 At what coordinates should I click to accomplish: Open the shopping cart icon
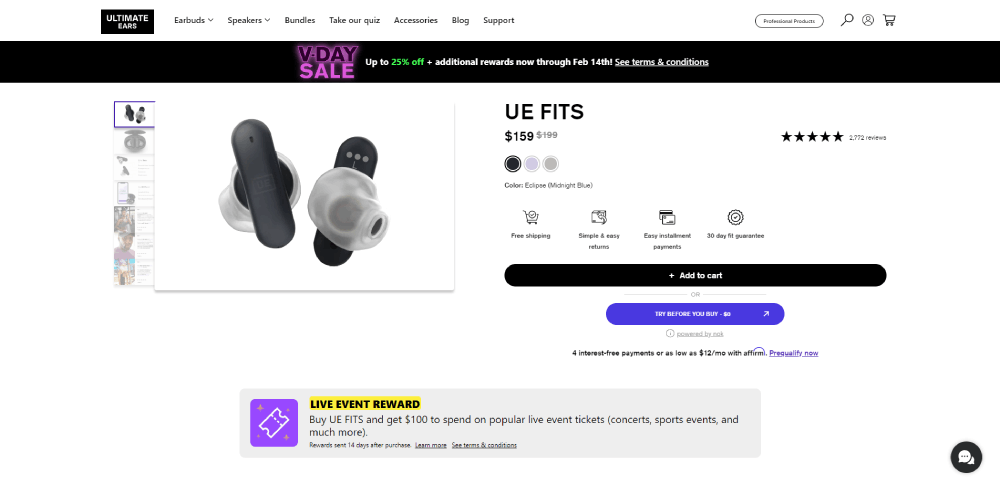click(889, 20)
